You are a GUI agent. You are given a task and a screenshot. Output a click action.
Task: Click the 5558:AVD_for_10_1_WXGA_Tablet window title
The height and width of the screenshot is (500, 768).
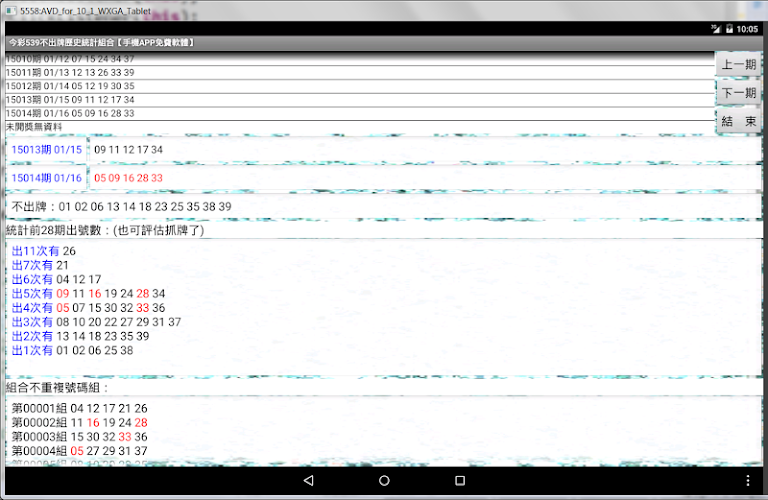[85, 11]
